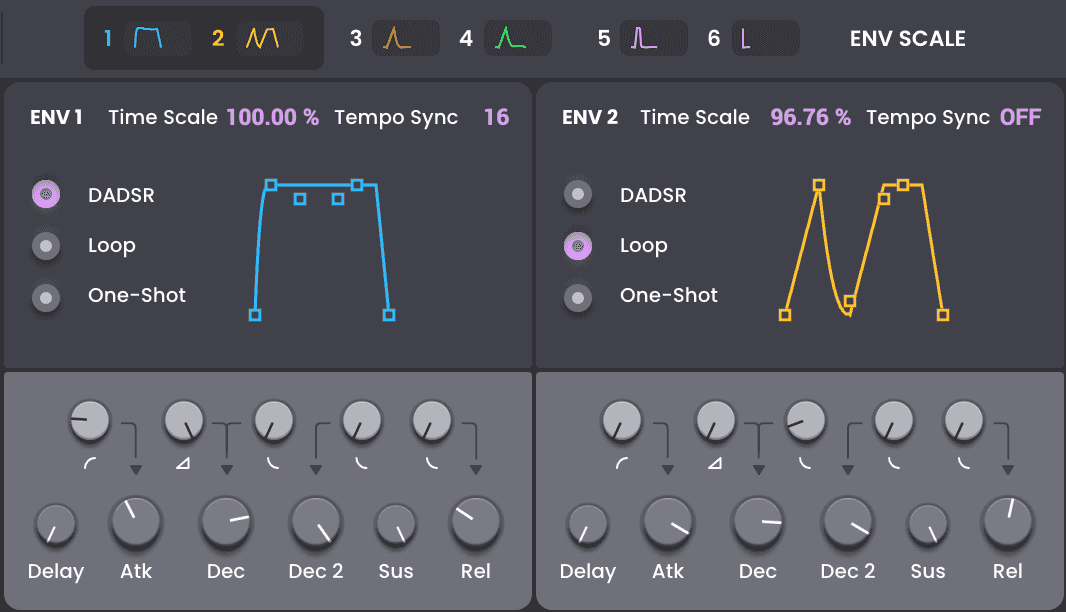Click the ENV 2 panel title
This screenshot has height=612, width=1066.
pyautogui.click(x=590, y=117)
